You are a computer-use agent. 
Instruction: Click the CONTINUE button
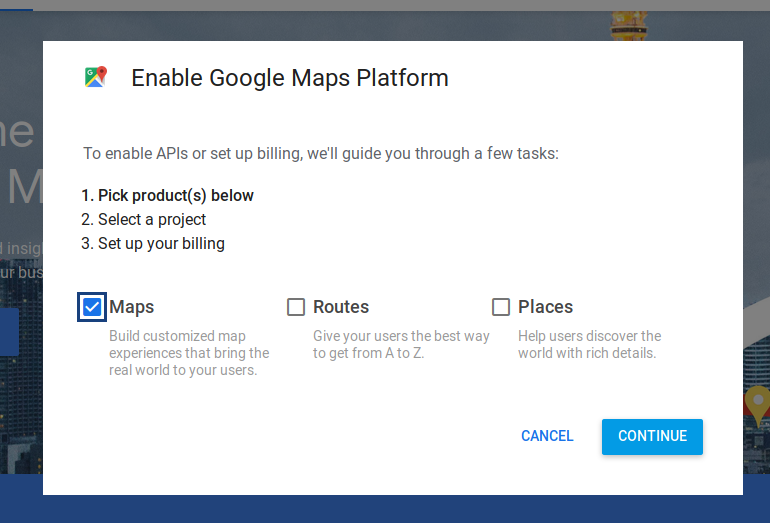tap(652, 436)
